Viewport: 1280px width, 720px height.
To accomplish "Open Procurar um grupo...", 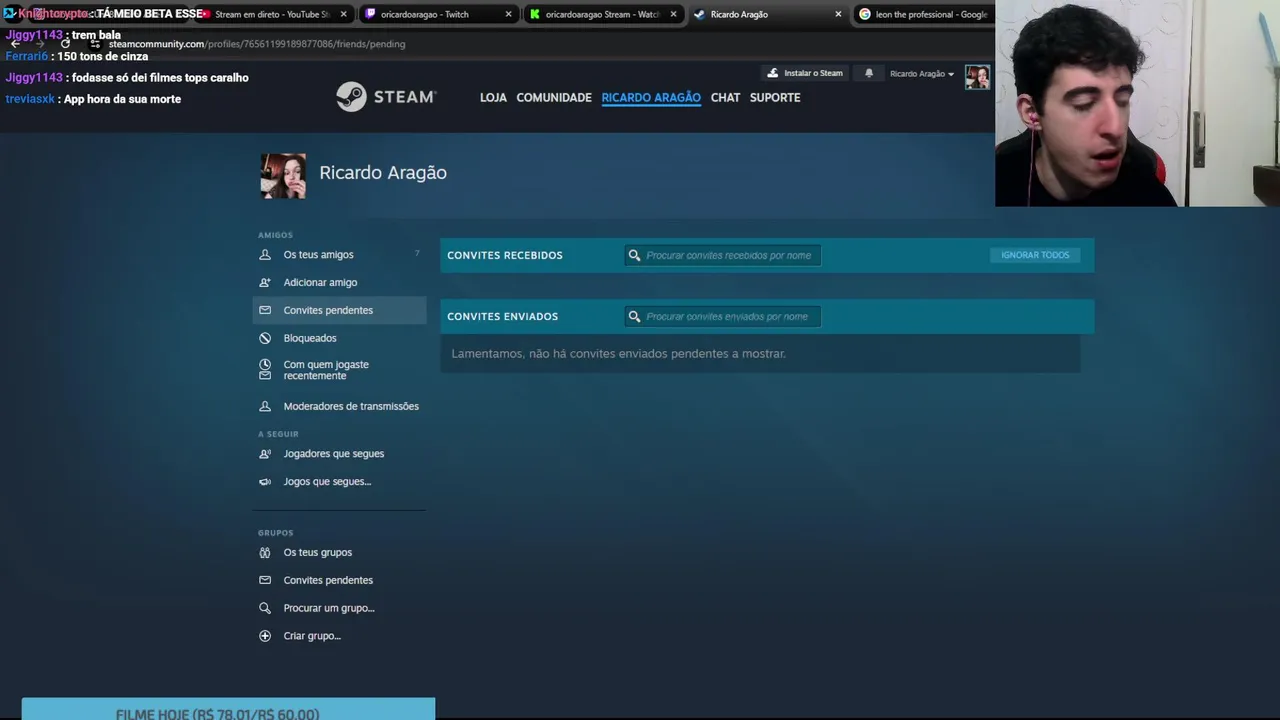I will coord(329,609).
